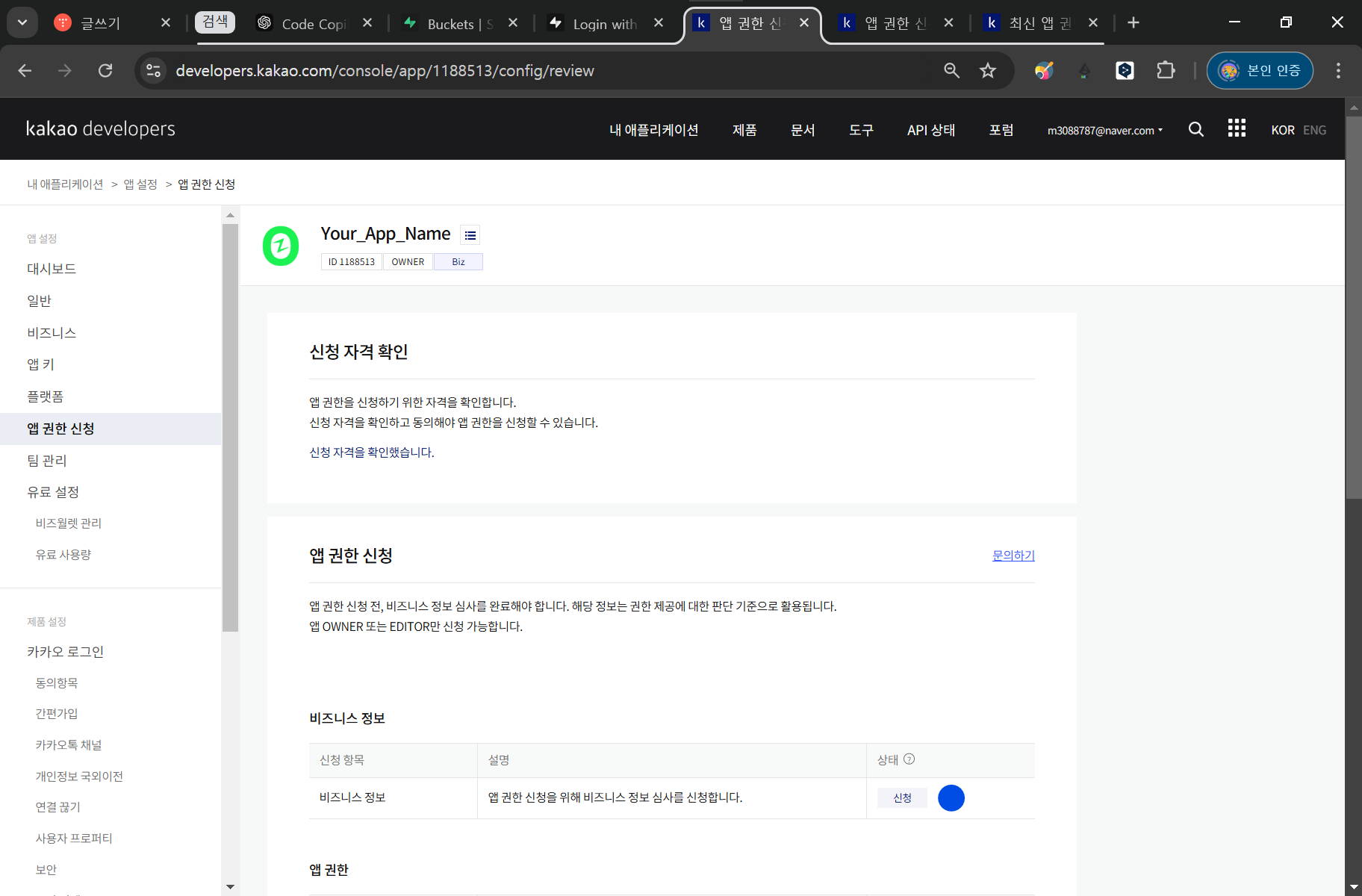Open the 문서 top menu

click(803, 130)
